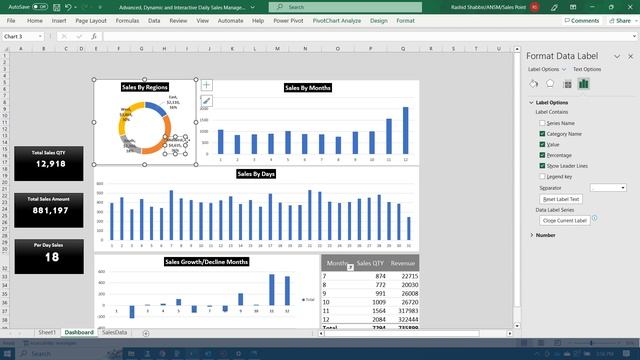This screenshot has height=360, width=640.
Task: Click the Clone Current Label info icon
Action: (x=595, y=218)
